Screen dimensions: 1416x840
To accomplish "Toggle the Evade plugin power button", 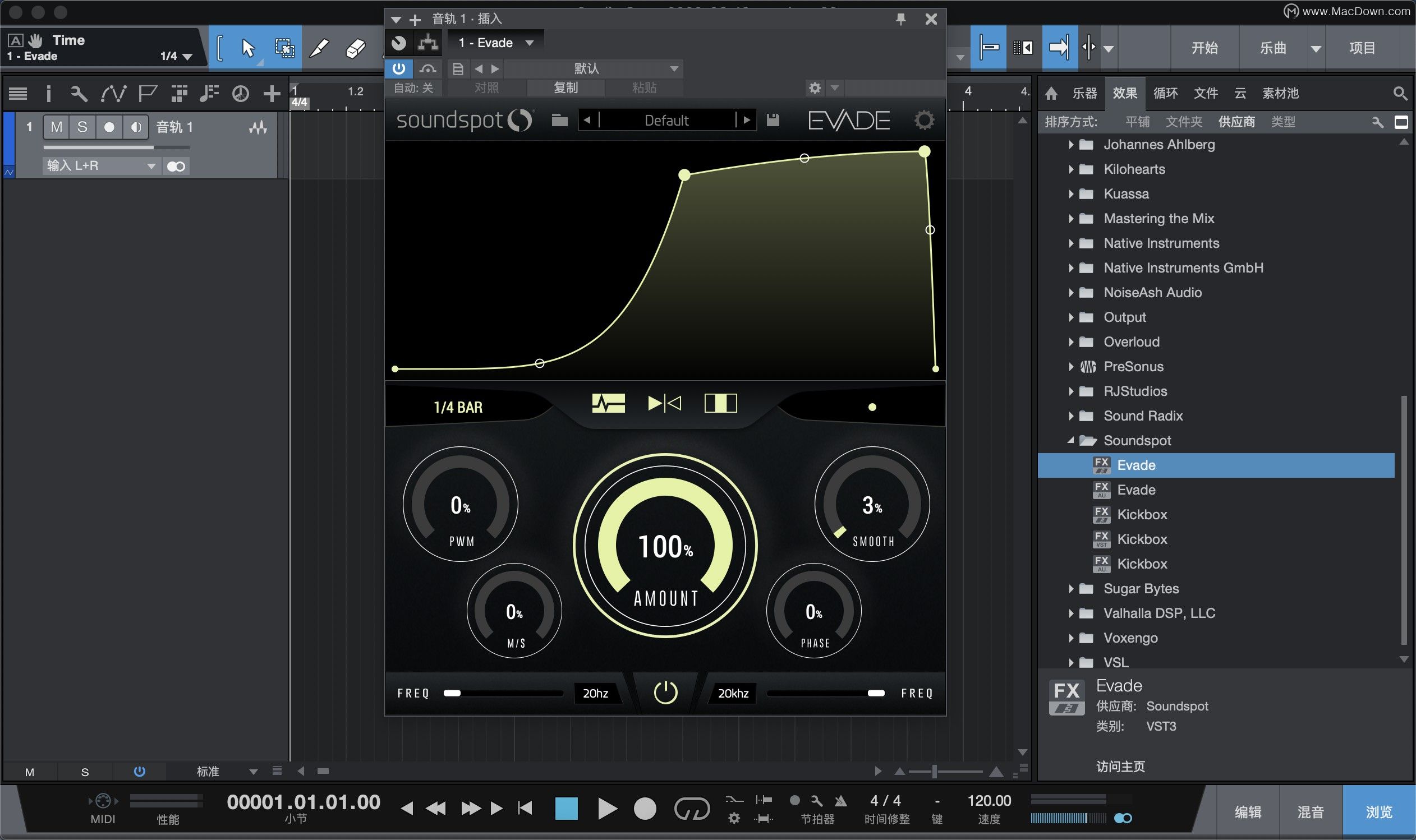I will [x=665, y=693].
